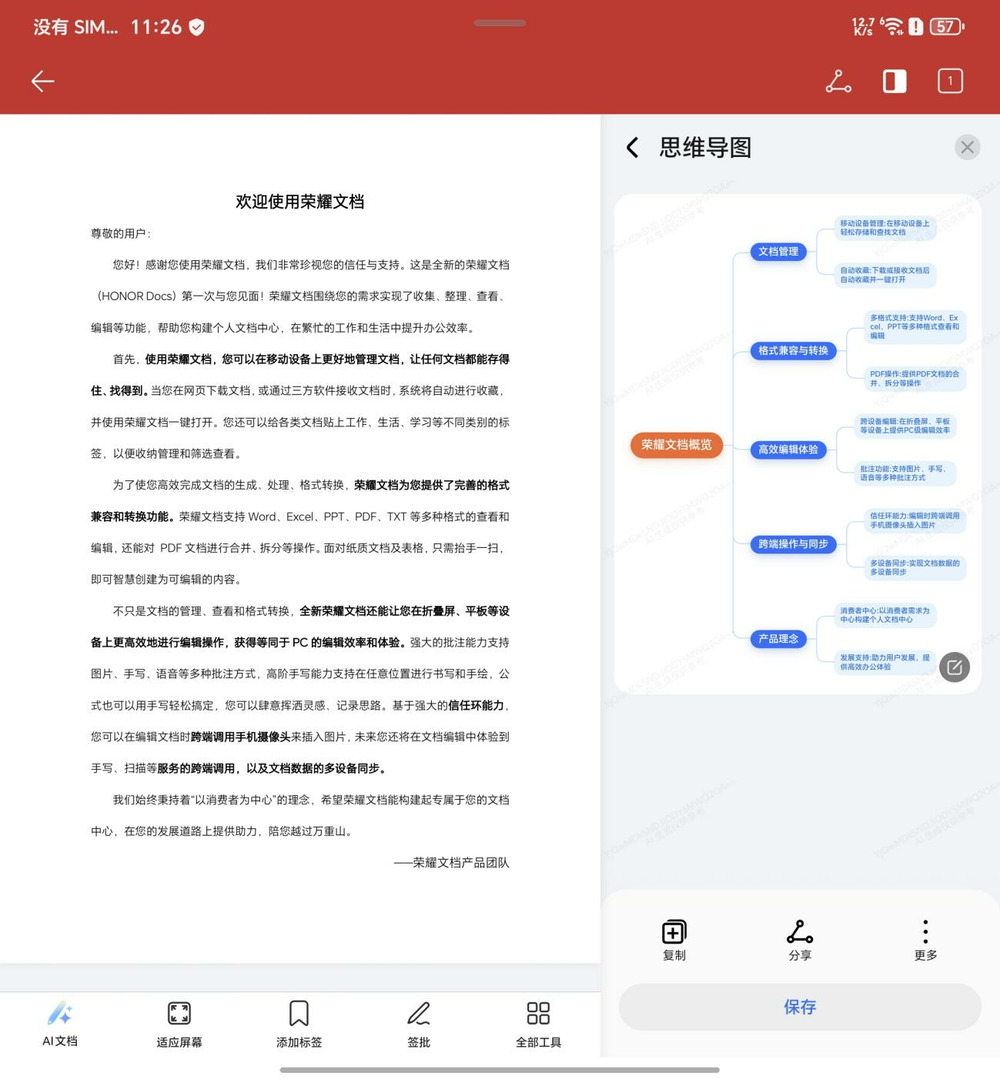Image resolution: width=1000 pixels, height=1083 pixels.
Task: Tap the edit icon on the mind map
Action: pyautogui.click(x=954, y=667)
